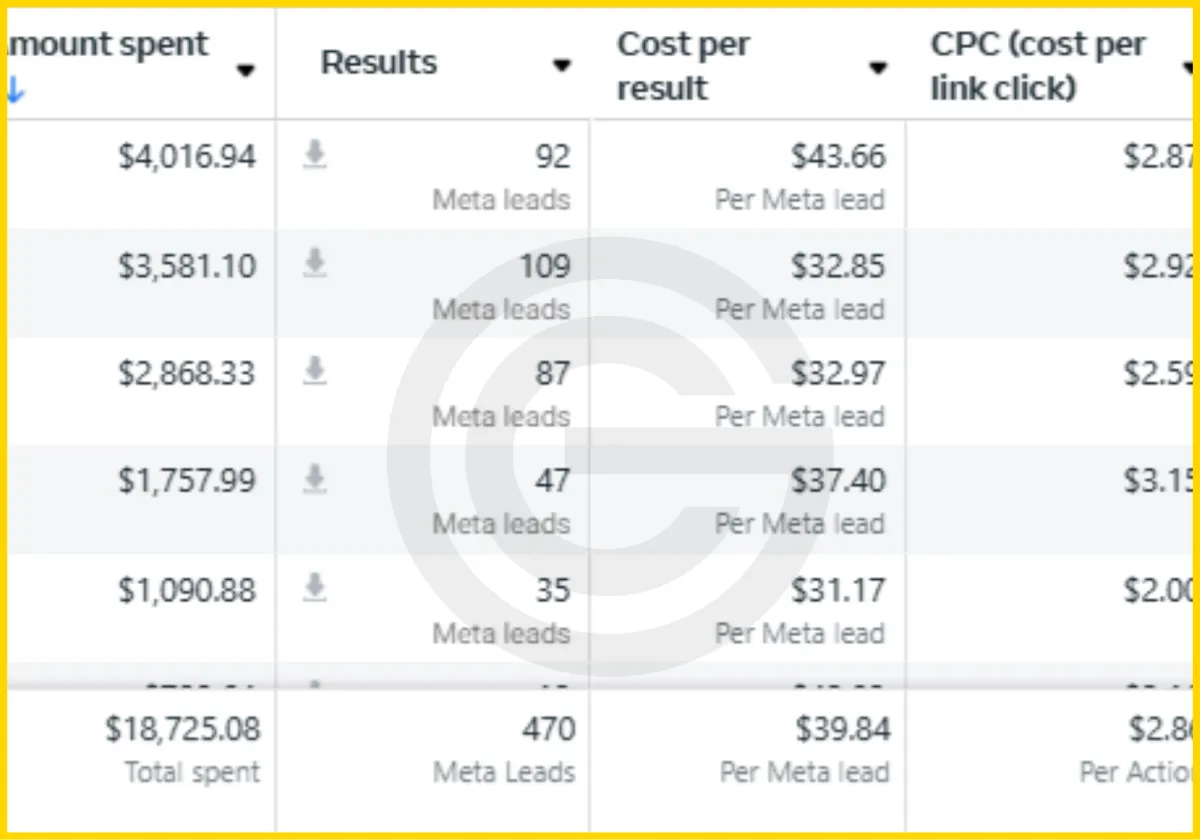Select the $4,016.94 amount spent cell
The image size is (1200, 840).
(187, 157)
